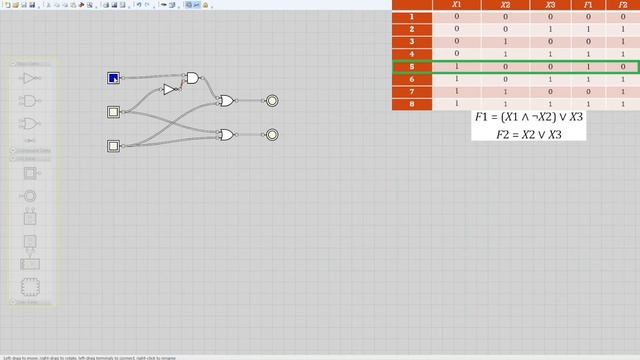Toggle the bottom input switch on canvas

[113, 146]
